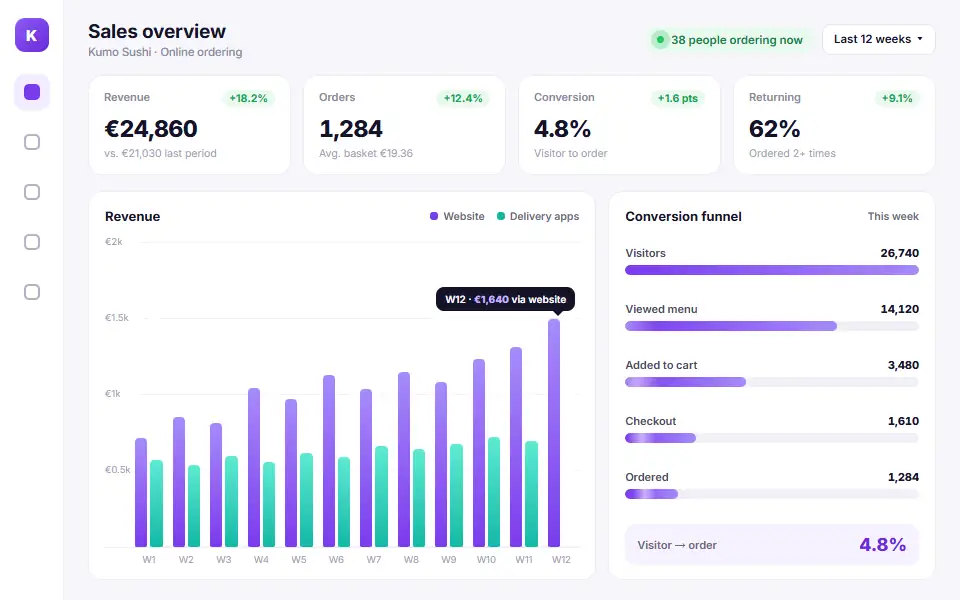Open the Last 12 weeks dropdown
Image resolution: width=960 pixels, height=600 pixels.
tap(879, 39)
